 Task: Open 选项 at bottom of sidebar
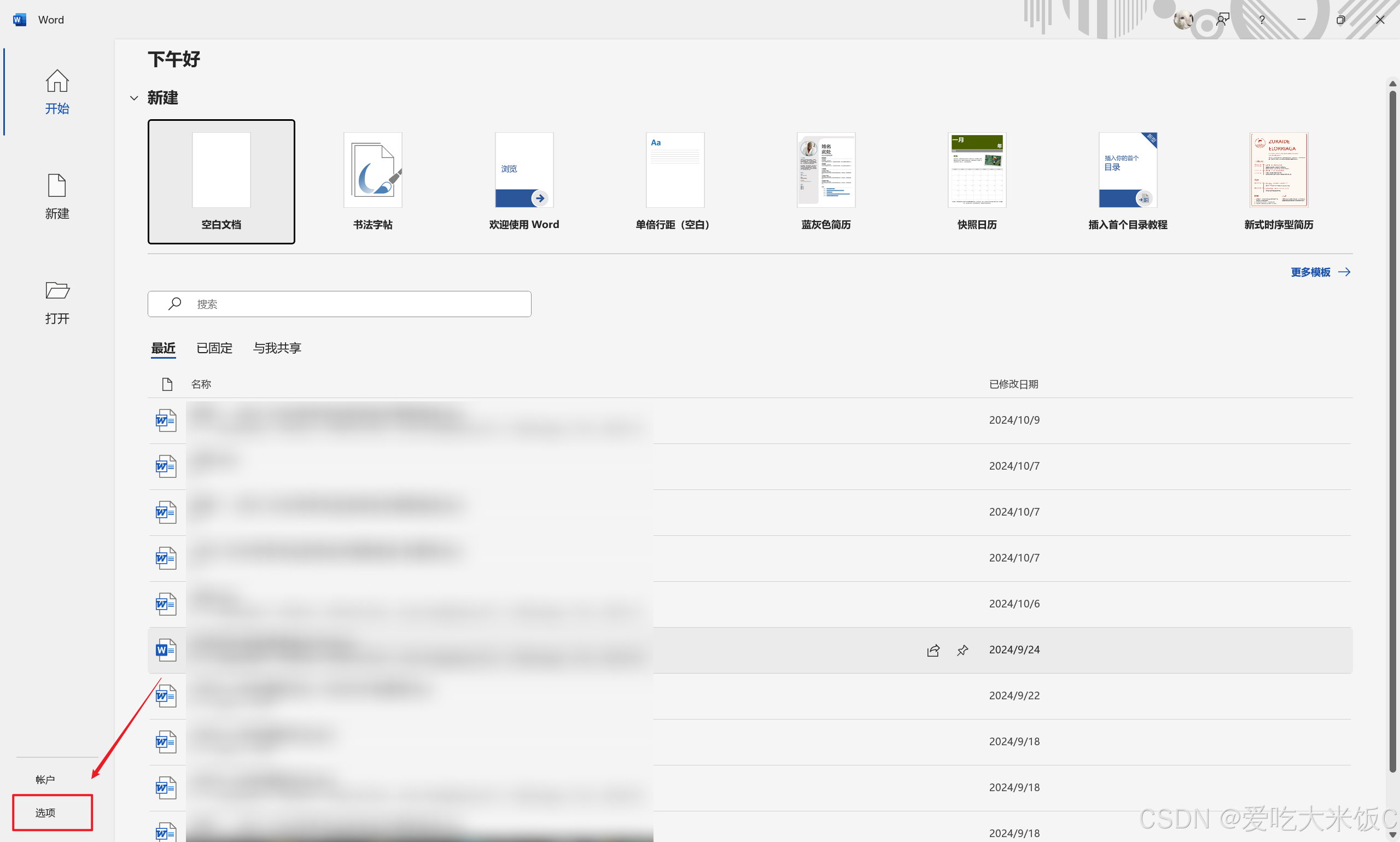coord(45,812)
